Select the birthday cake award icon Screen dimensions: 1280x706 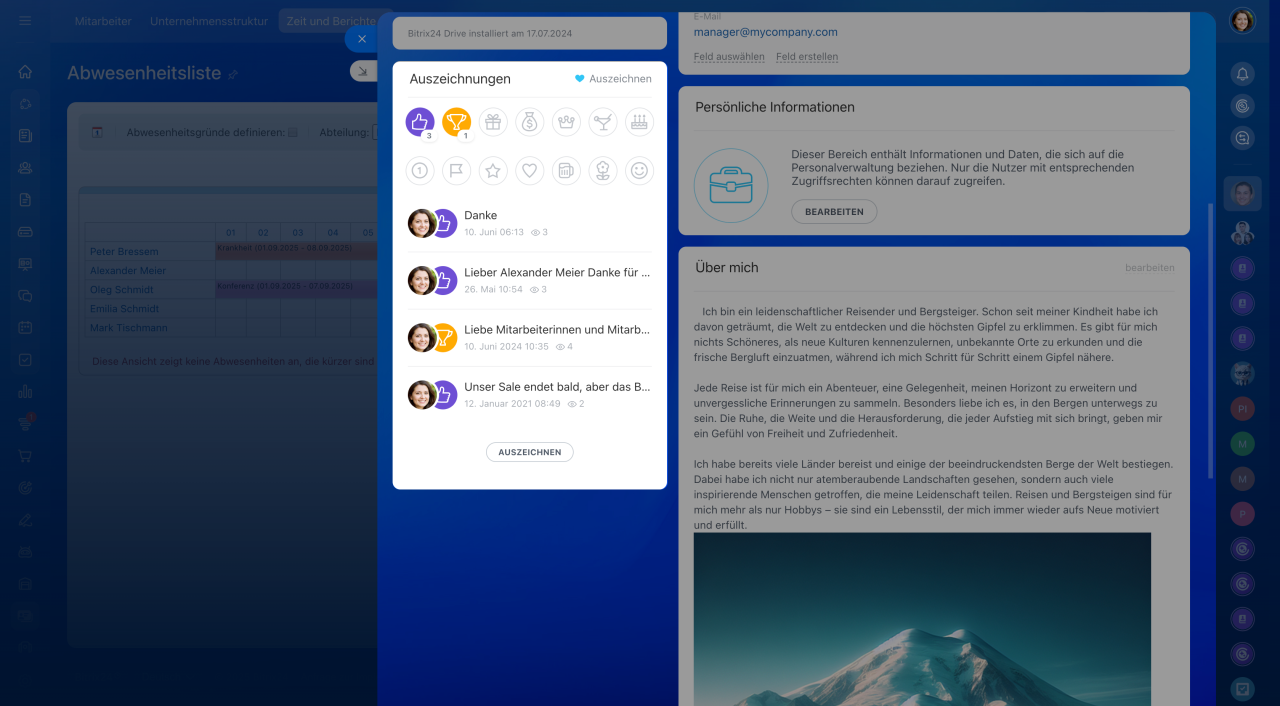point(639,122)
